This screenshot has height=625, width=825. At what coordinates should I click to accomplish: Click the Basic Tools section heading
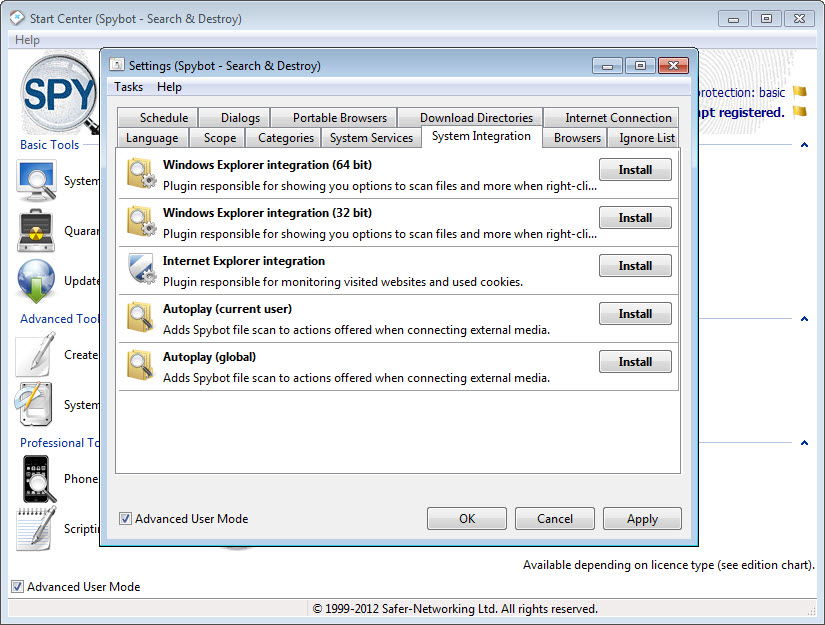tap(49, 145)
